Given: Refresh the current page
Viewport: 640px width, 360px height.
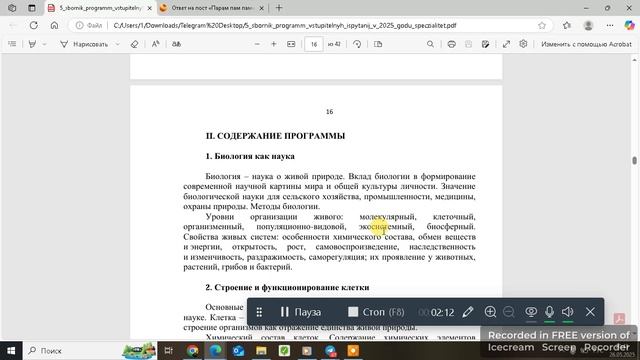Looking at the screenshot, I should [x=33, y=25].
